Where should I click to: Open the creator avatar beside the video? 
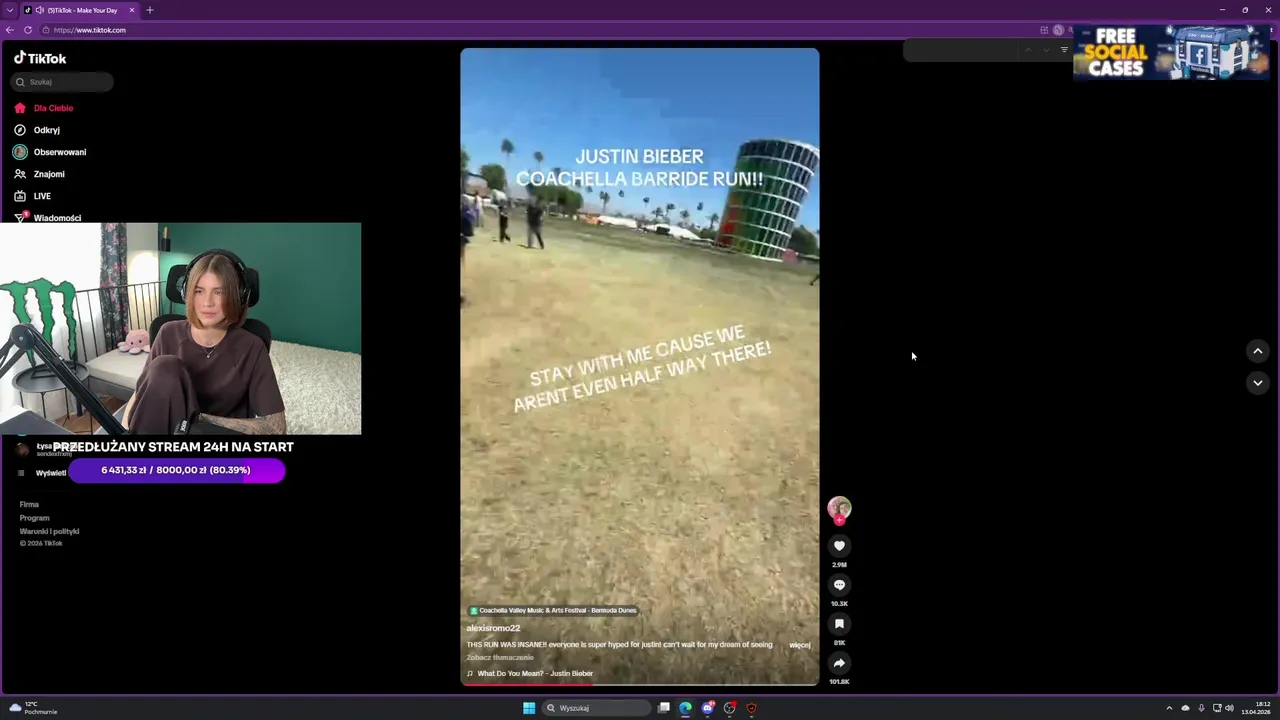tap(839, 508)
